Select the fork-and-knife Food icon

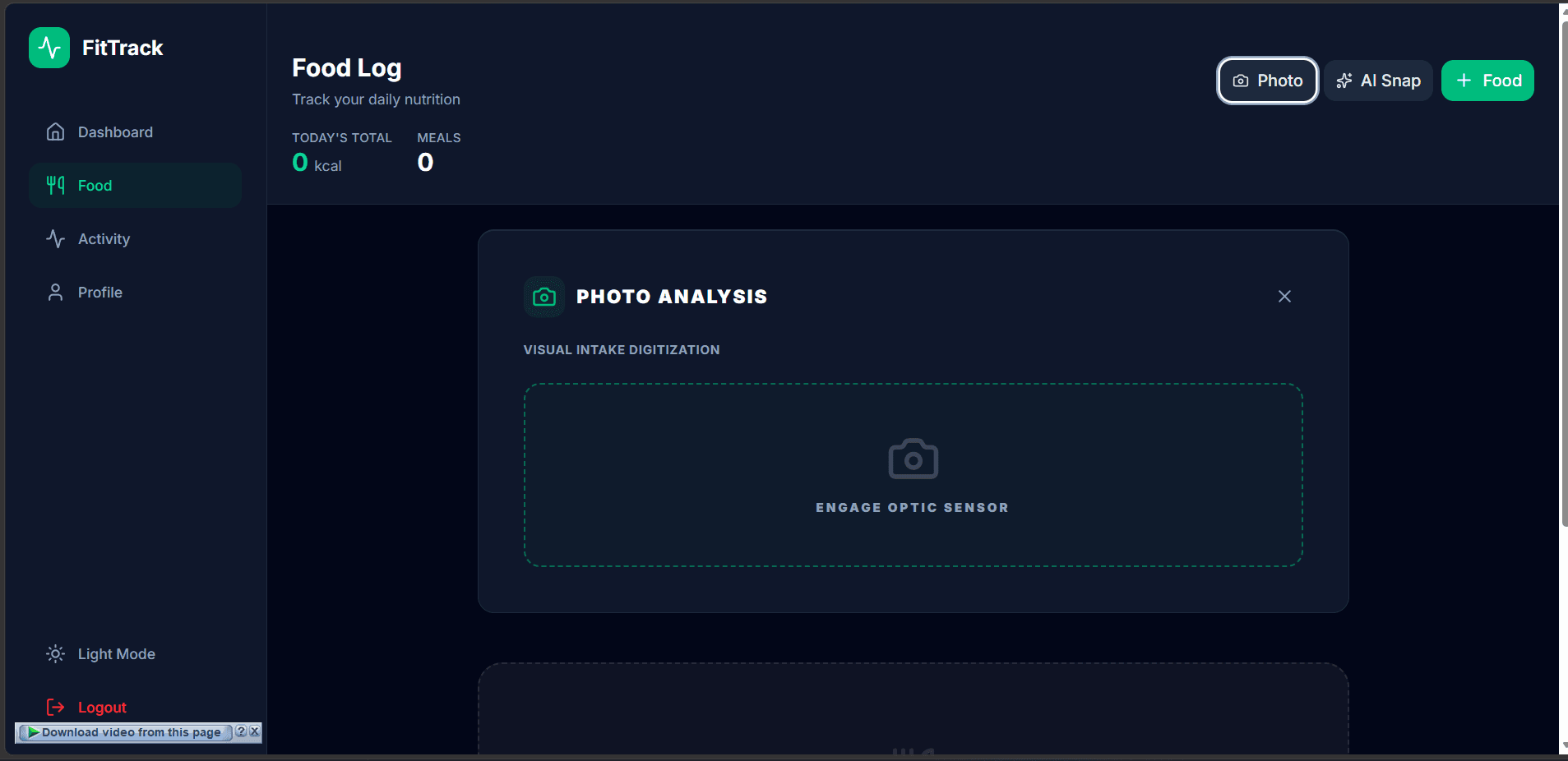(55, 185)
